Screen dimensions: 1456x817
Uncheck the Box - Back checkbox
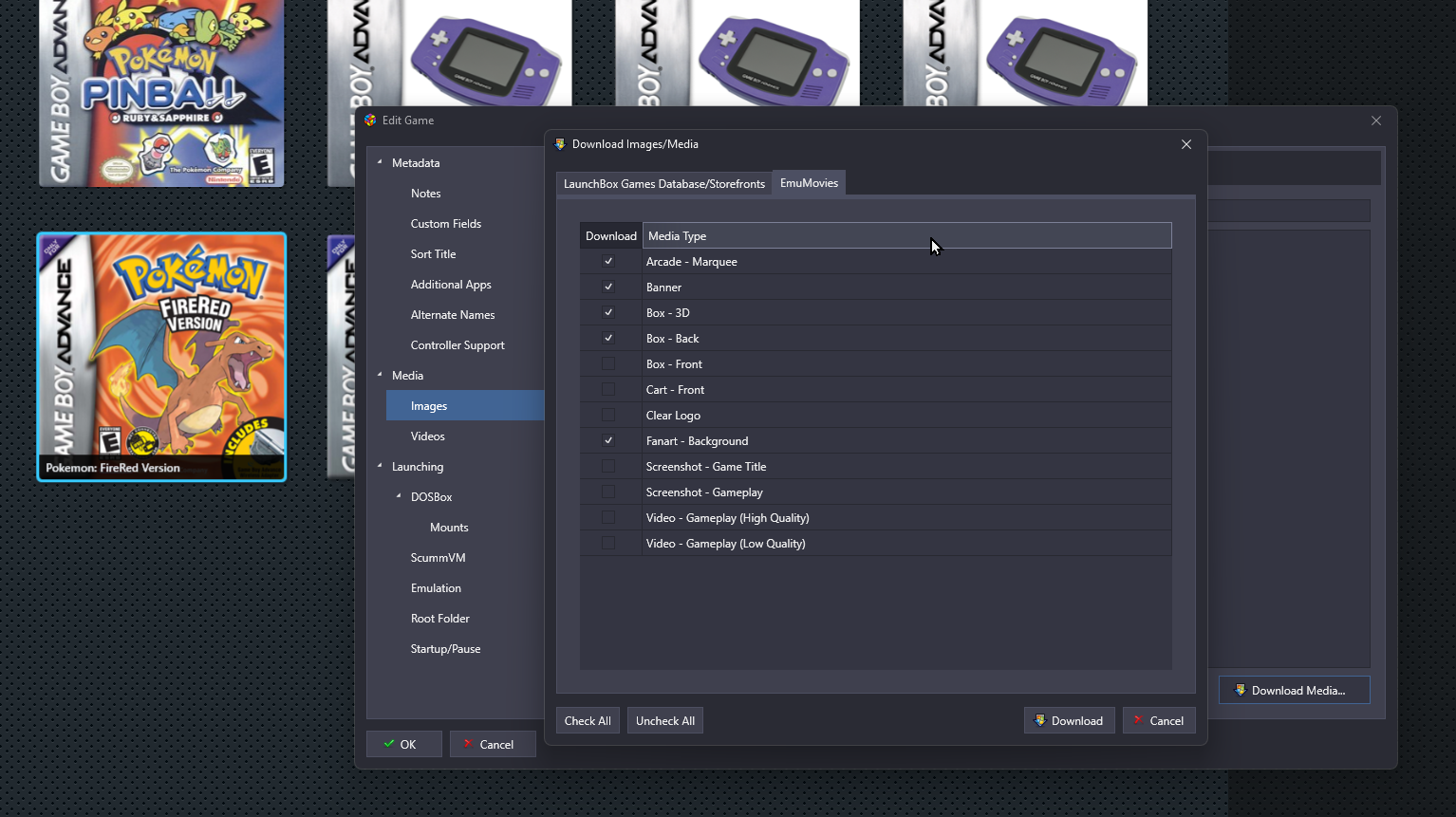tap(608, 338)
